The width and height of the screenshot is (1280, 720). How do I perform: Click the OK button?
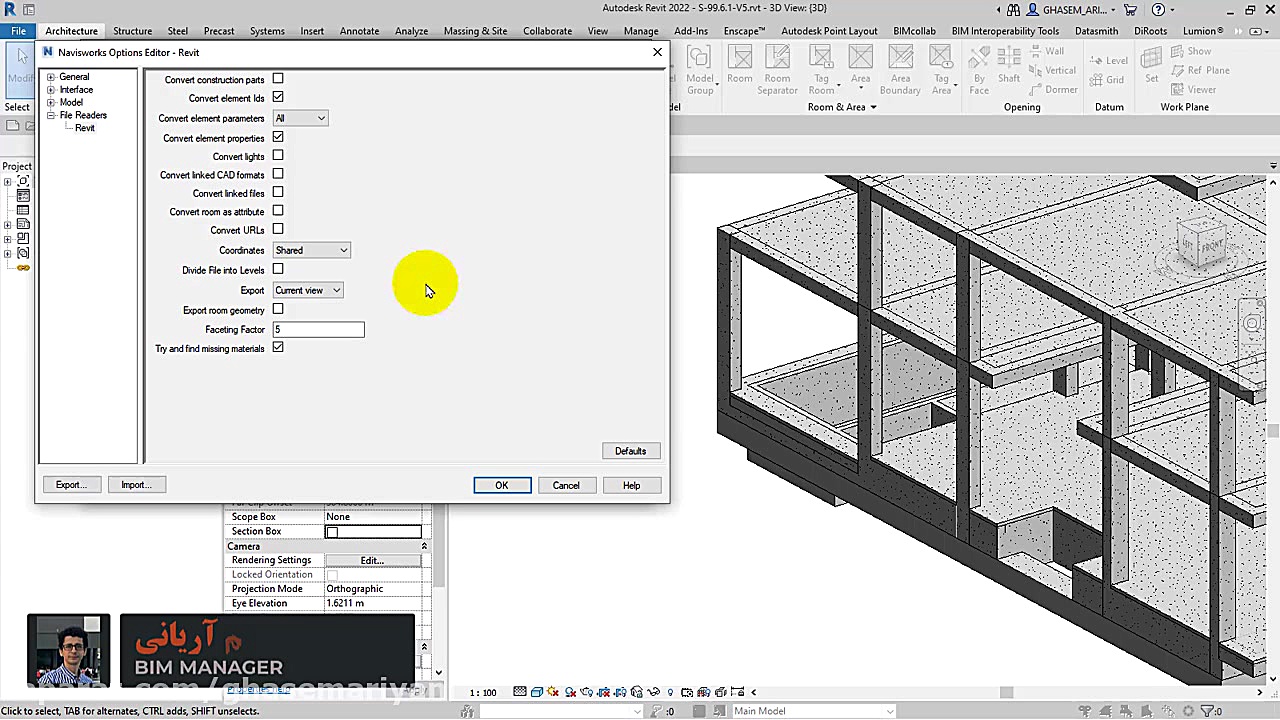point(501,485)
